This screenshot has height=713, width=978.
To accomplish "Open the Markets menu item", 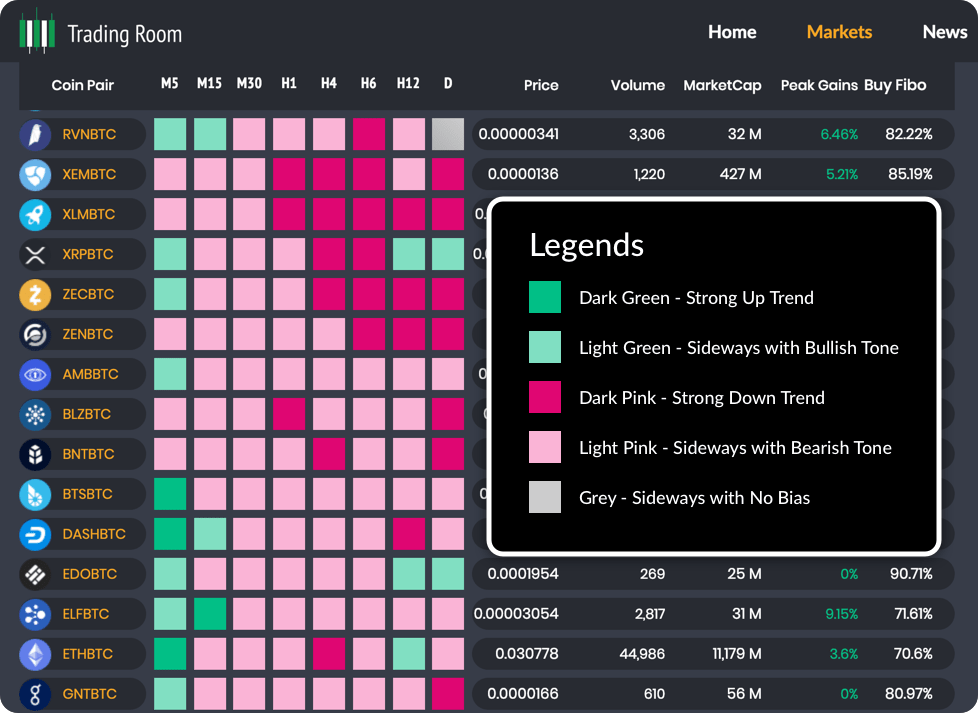I will coord(839,32).
